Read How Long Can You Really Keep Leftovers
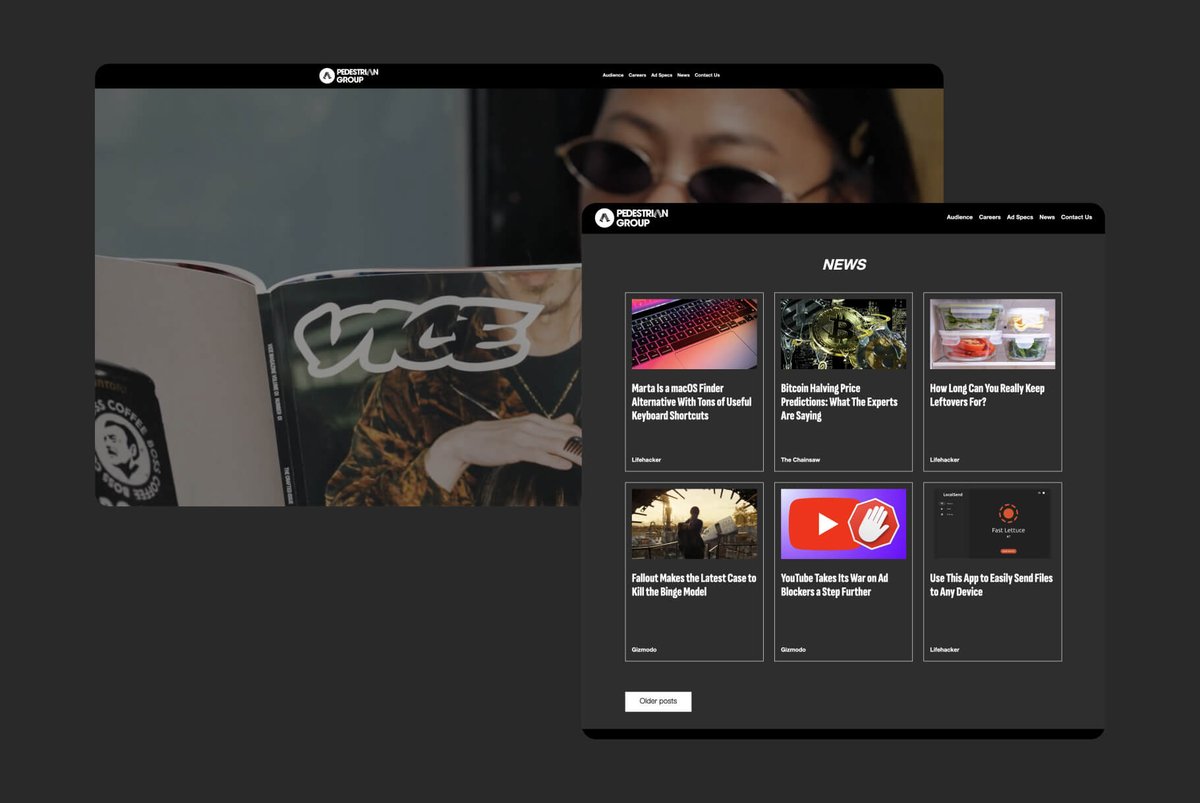This screenshot has width=1200, height=803. pos(987,395)
